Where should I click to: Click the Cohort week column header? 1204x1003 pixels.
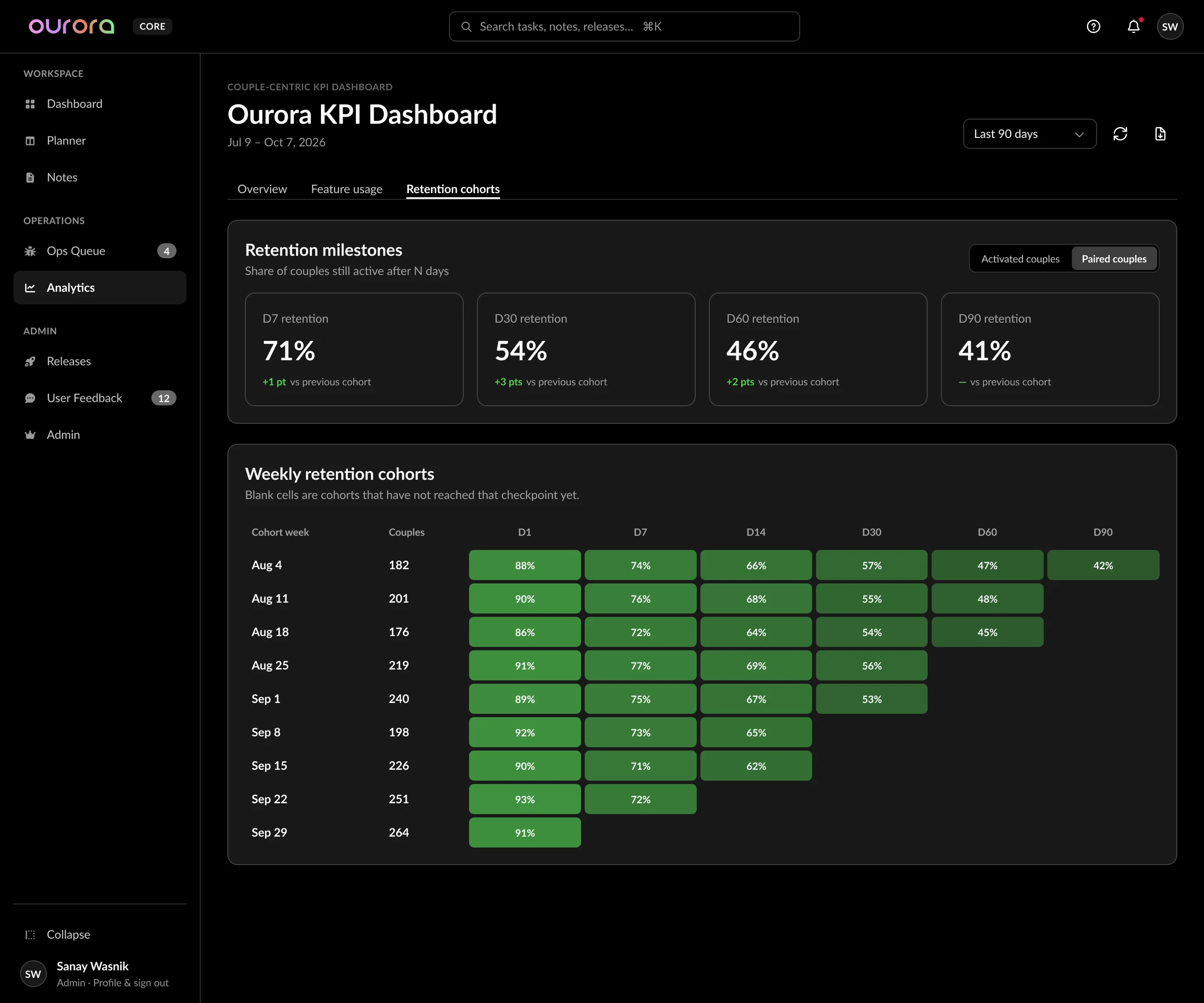[x=280, y=532]
